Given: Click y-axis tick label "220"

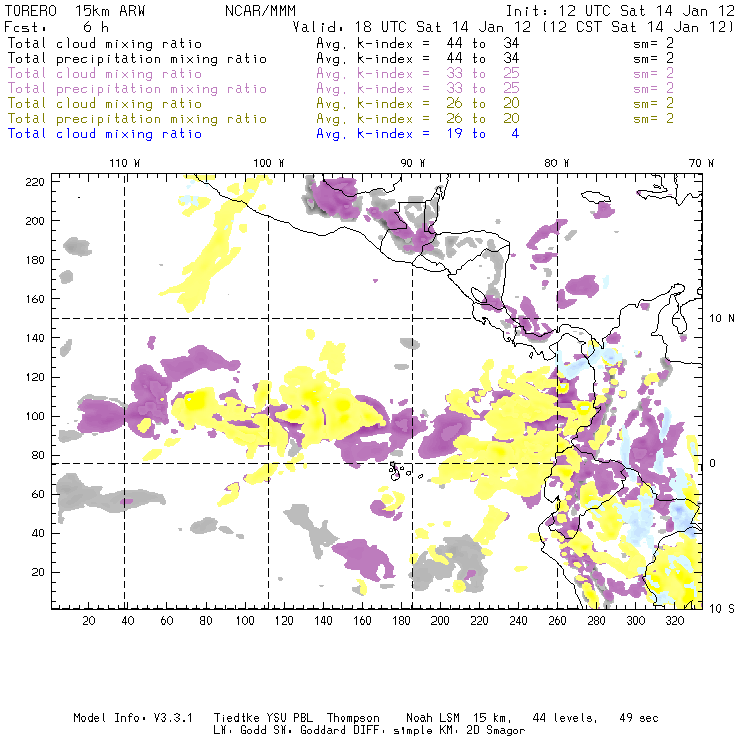Looking at the screenshot, I should (x=34, y=182).
